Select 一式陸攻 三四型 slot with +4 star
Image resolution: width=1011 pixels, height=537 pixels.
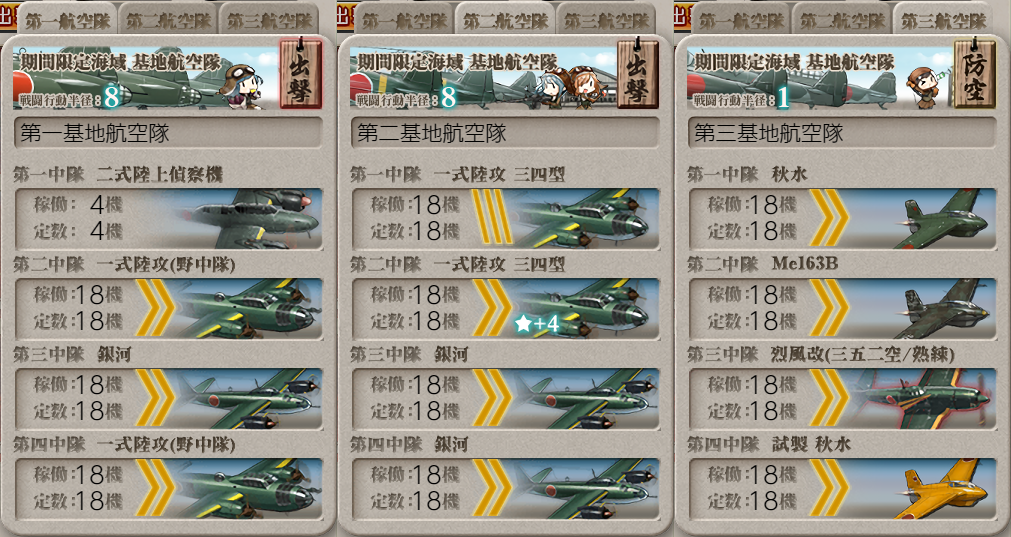506,309
